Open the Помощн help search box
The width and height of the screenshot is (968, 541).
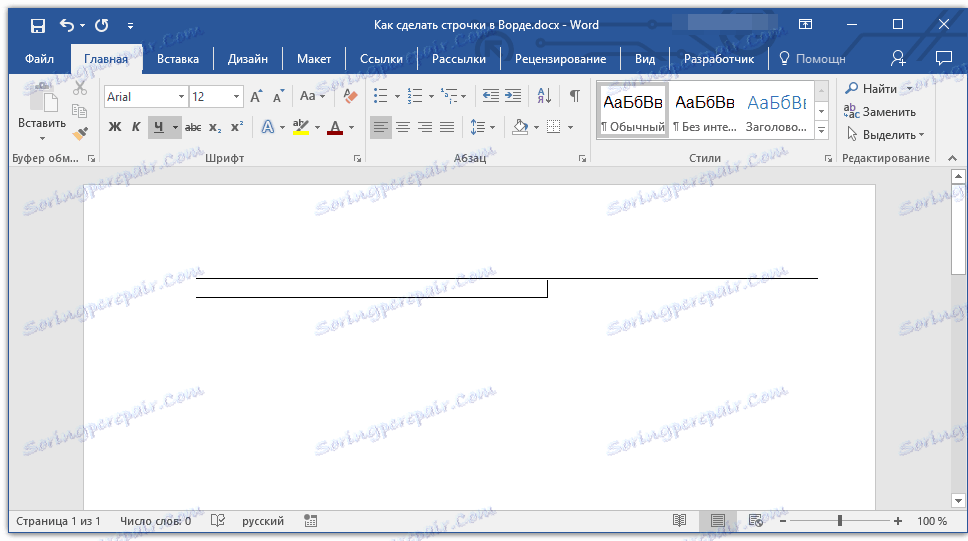[813, 59]
